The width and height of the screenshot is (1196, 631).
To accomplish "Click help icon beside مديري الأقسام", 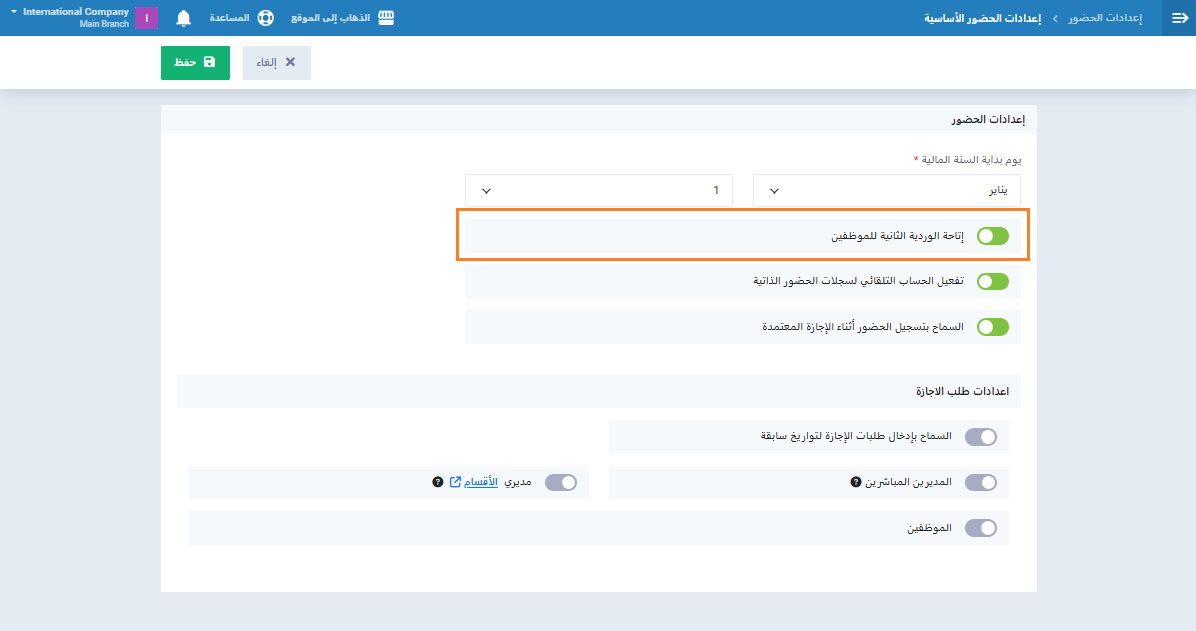I will [437, 482].
